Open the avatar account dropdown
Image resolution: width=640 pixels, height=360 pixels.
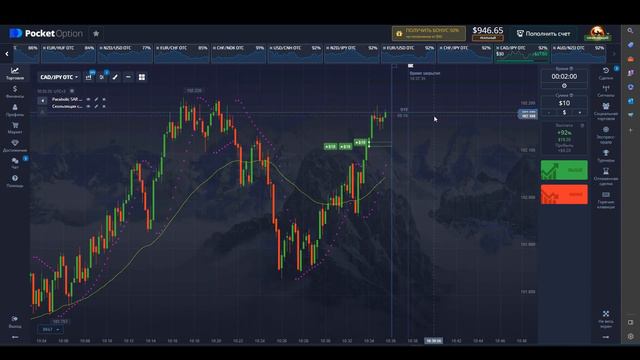598,33
